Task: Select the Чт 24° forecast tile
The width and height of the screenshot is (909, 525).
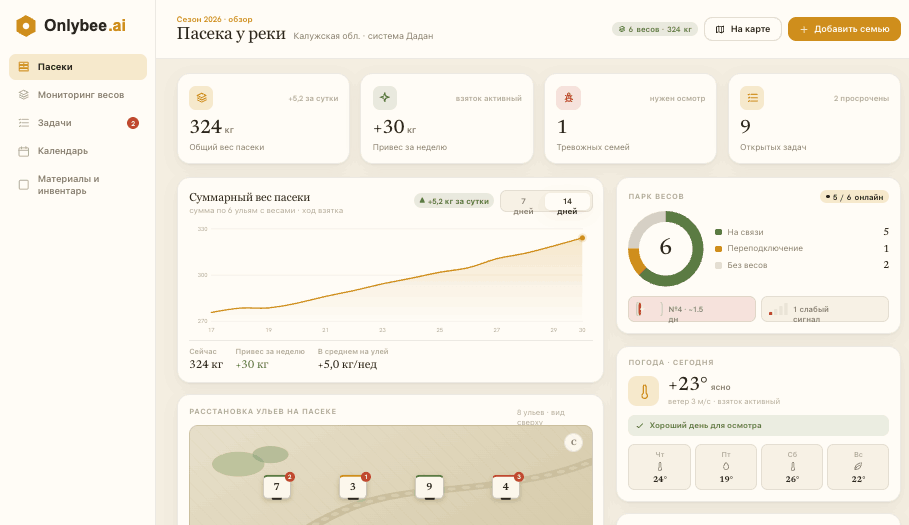Action: (660, 467)
